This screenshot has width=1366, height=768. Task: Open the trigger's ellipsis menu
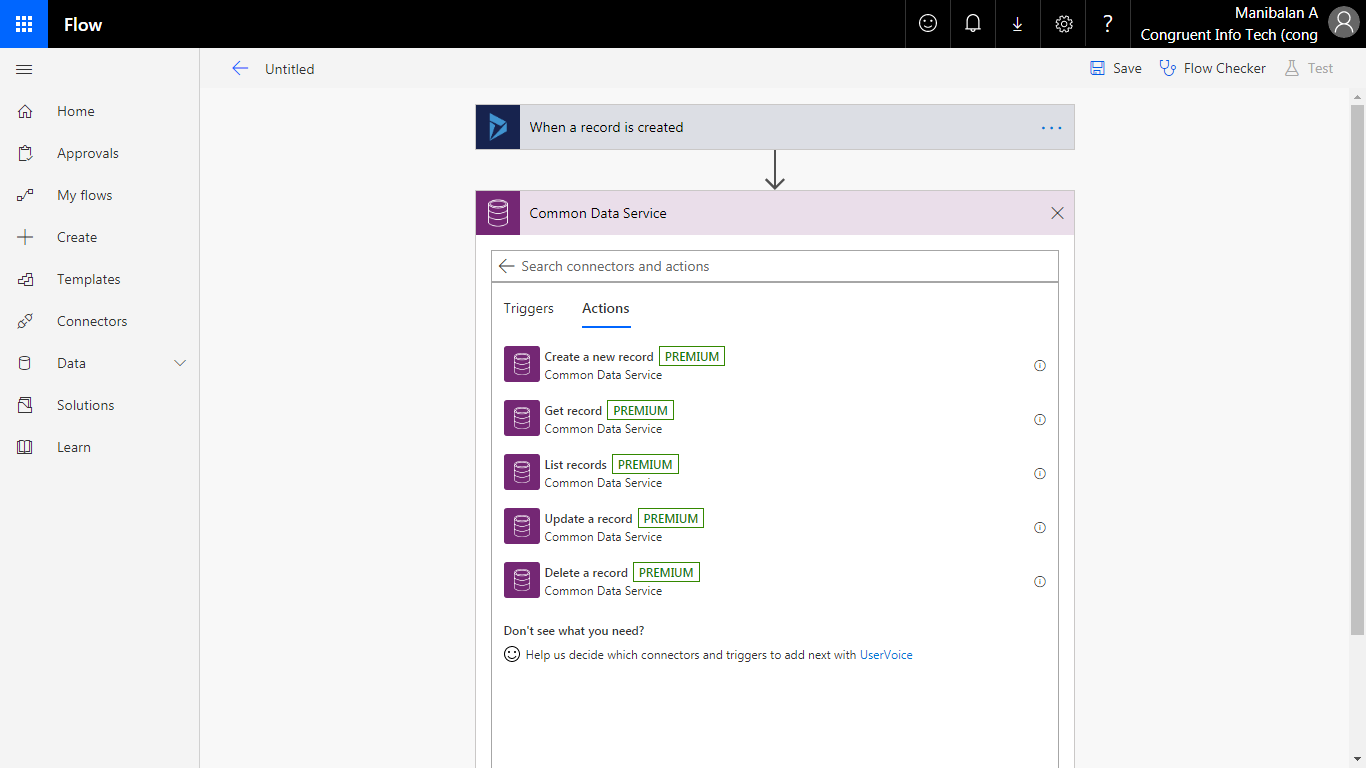(1052, 128)
